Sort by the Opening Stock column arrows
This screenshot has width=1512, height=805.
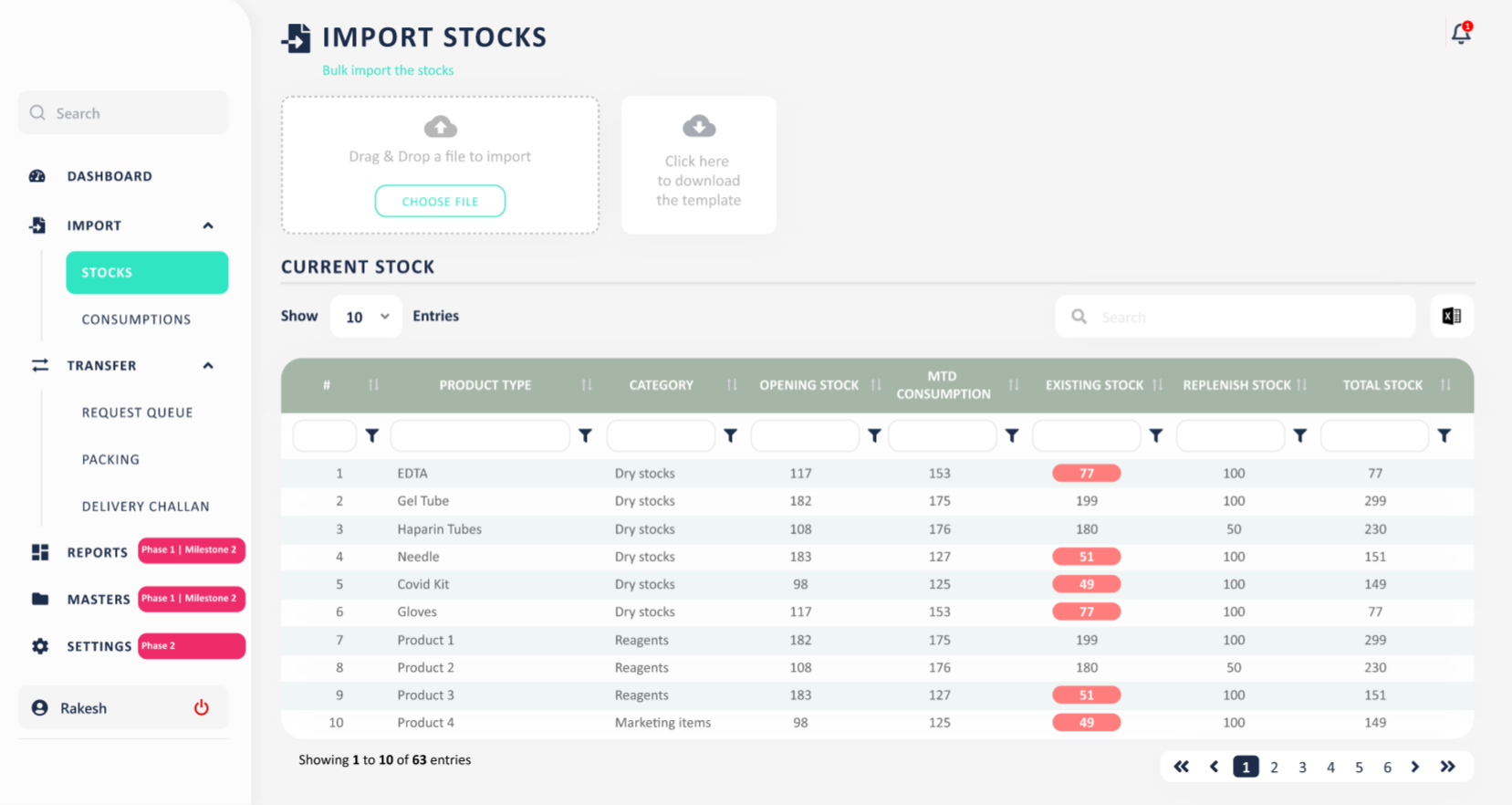coord(876,385)
